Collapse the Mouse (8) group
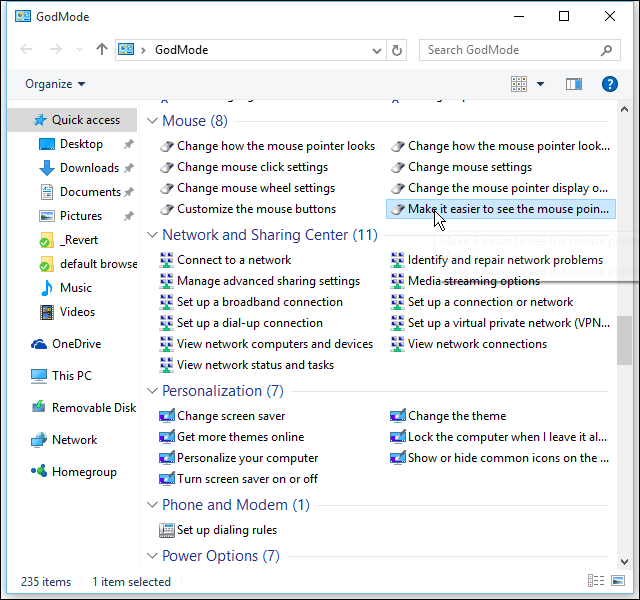 coord(153,121)
